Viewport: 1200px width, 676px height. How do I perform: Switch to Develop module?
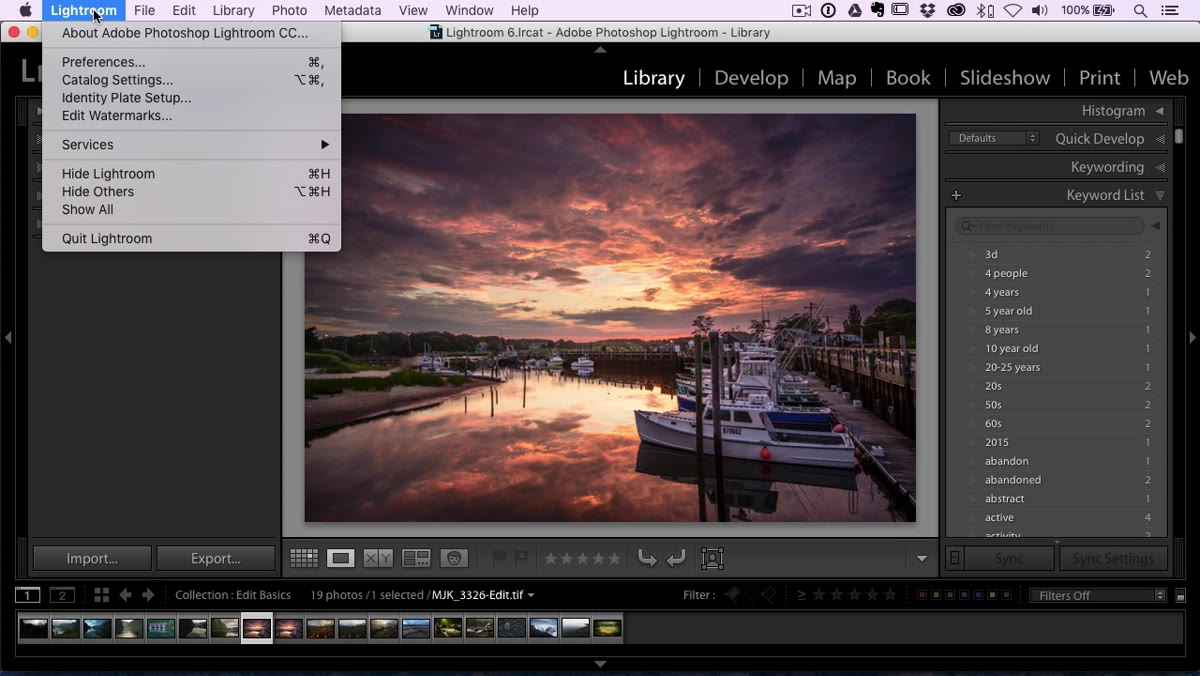click(751, 78)
